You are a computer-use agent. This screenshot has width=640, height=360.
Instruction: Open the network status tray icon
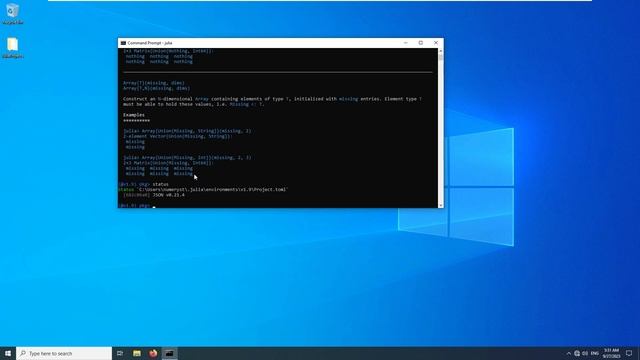pos(577,353)
